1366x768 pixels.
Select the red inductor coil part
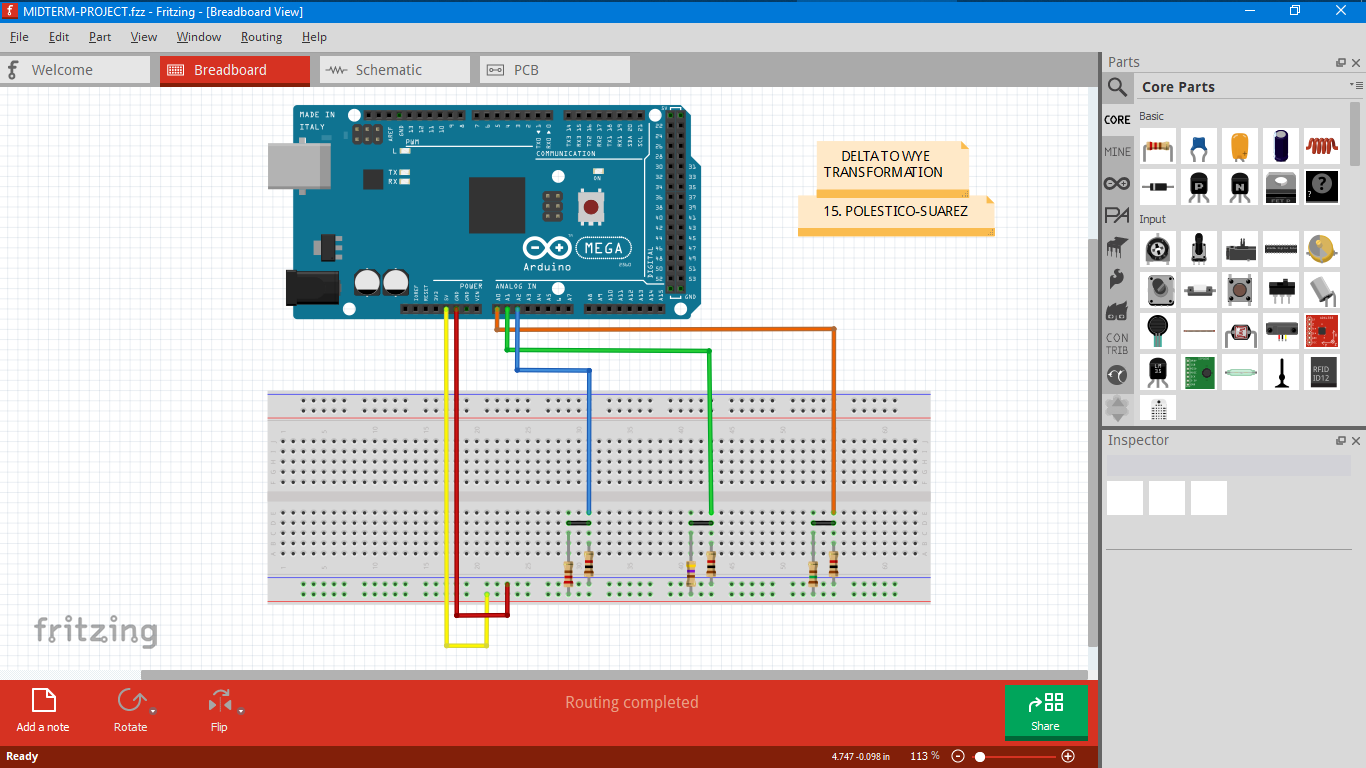click(x=1322, y=147)
